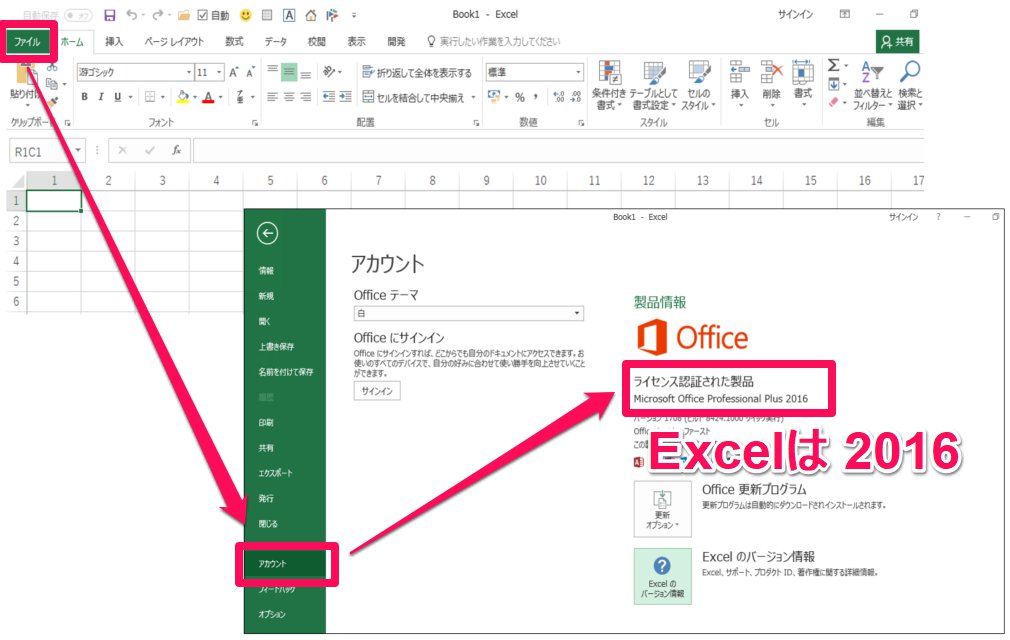The height and width of the screenshot is (640, 1010).
Task: Apply comma style number format
Action: [x=535, y=97]
